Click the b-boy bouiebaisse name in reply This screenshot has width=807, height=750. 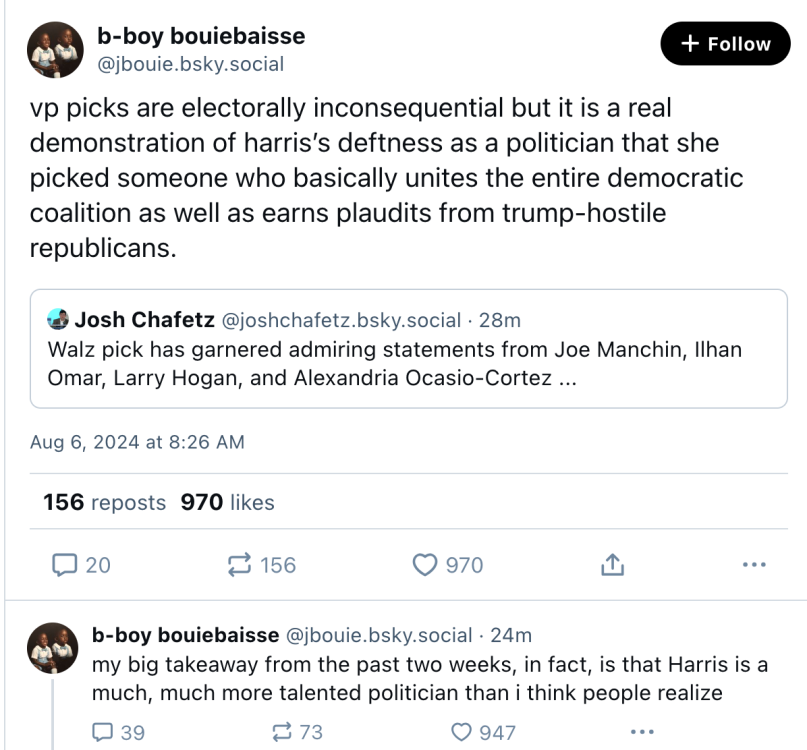pyautogui.click(x=185, y=635)
